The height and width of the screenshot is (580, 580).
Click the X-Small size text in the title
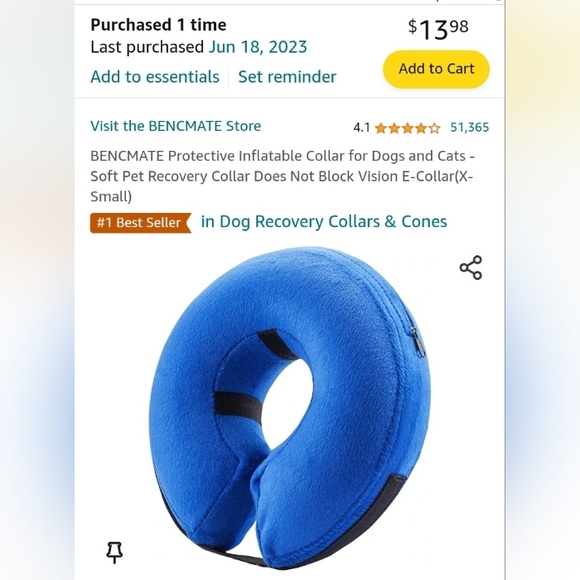tap(464, 176)
